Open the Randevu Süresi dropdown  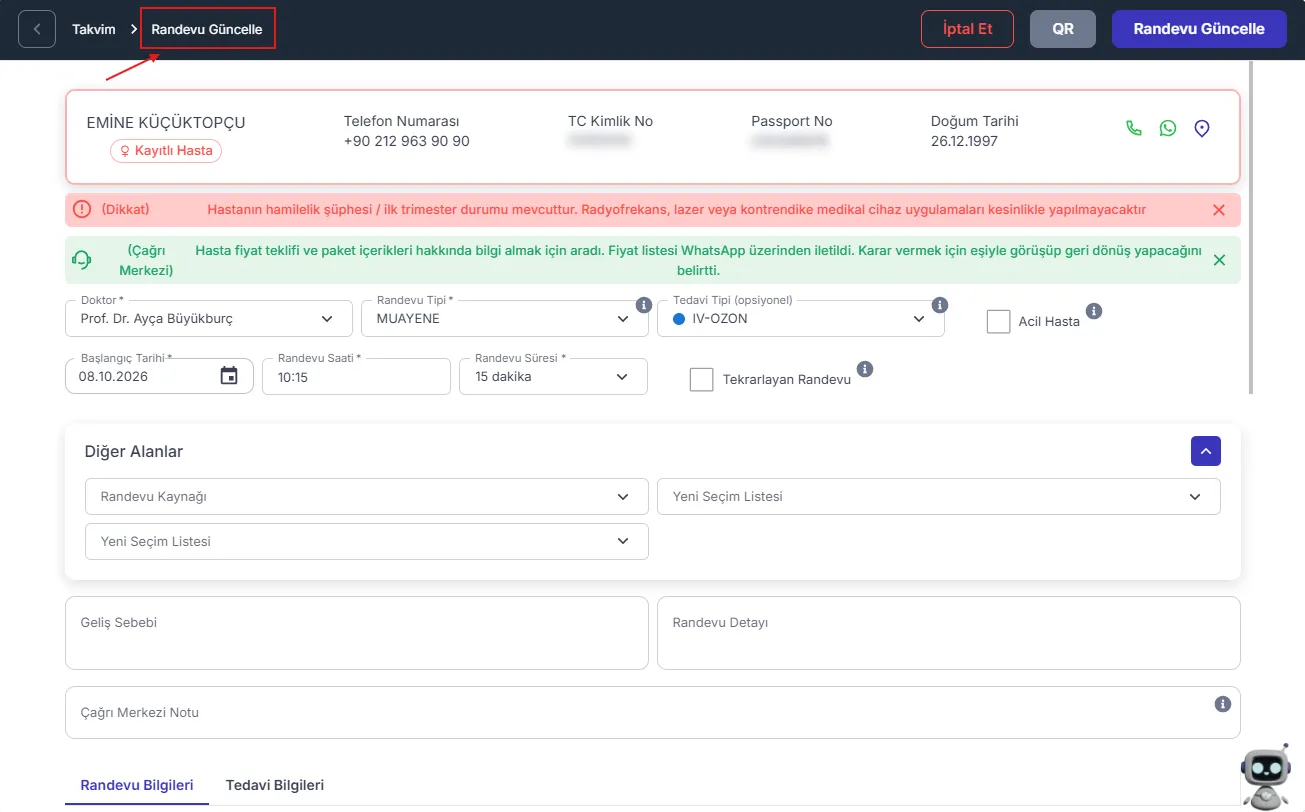point(553,376)
